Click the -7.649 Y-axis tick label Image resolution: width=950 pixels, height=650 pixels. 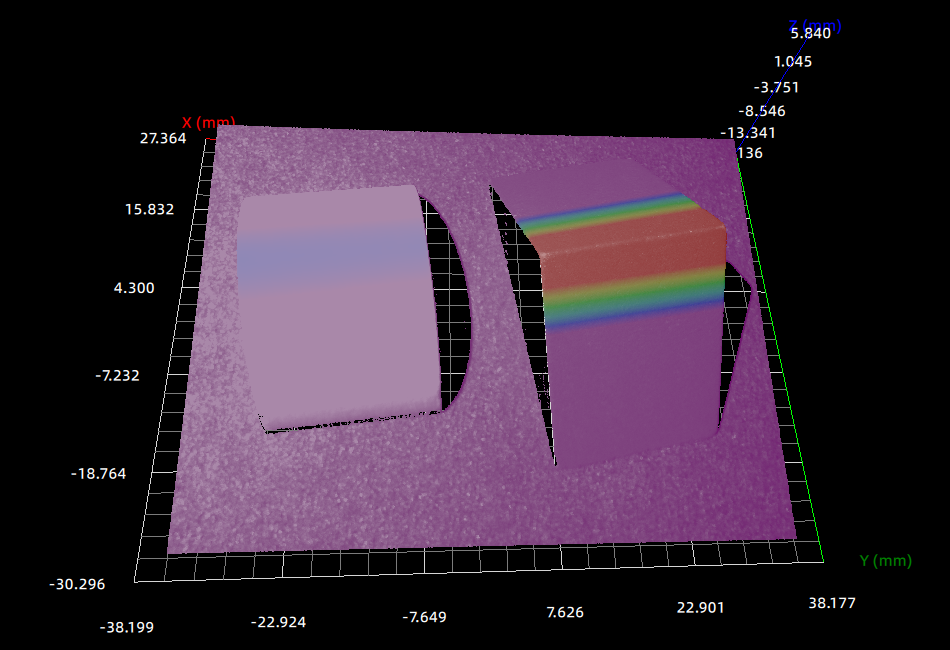(x=430, y=617)
